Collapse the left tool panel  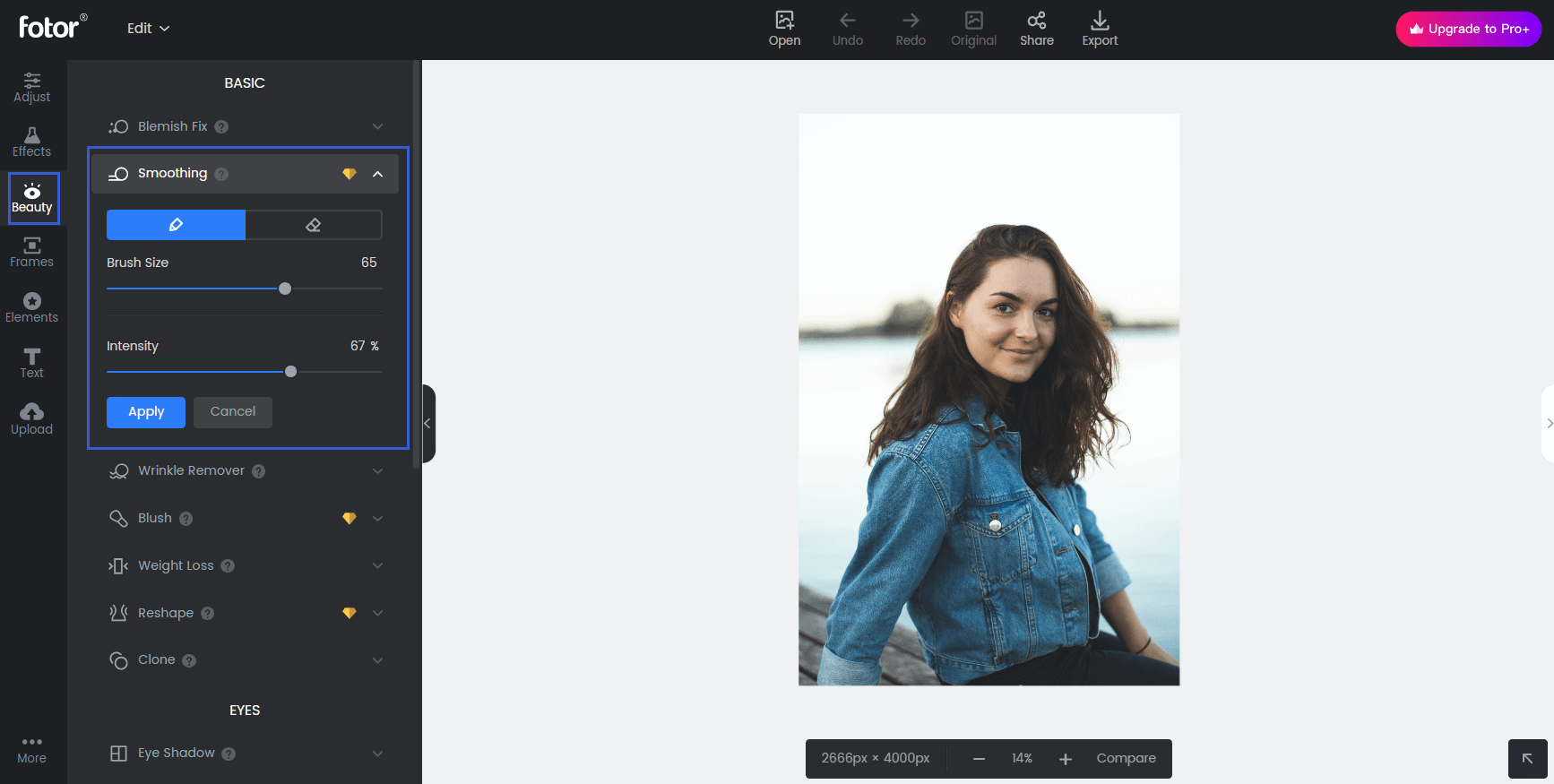tap(428, 424)
